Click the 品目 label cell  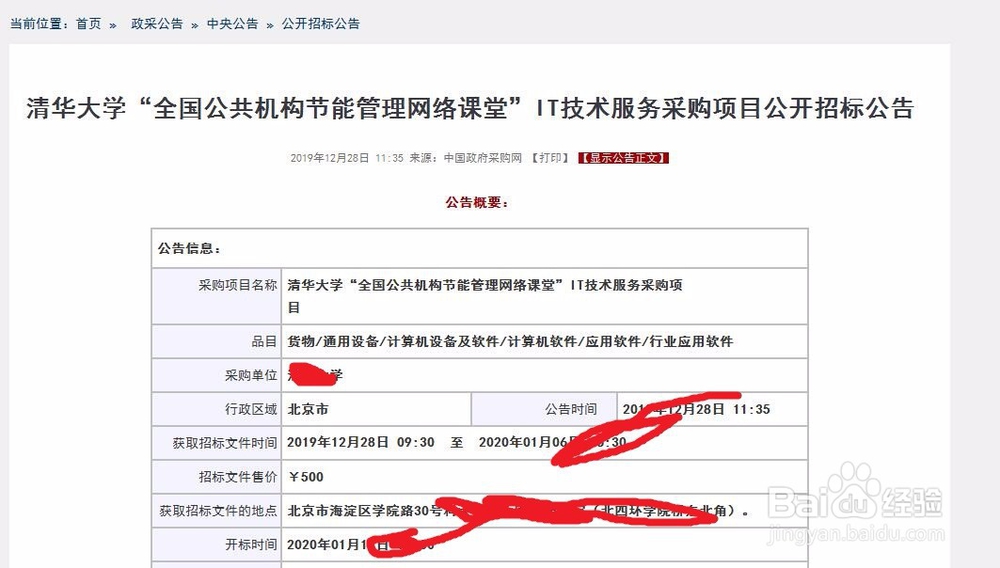click(x=217, y=341)
